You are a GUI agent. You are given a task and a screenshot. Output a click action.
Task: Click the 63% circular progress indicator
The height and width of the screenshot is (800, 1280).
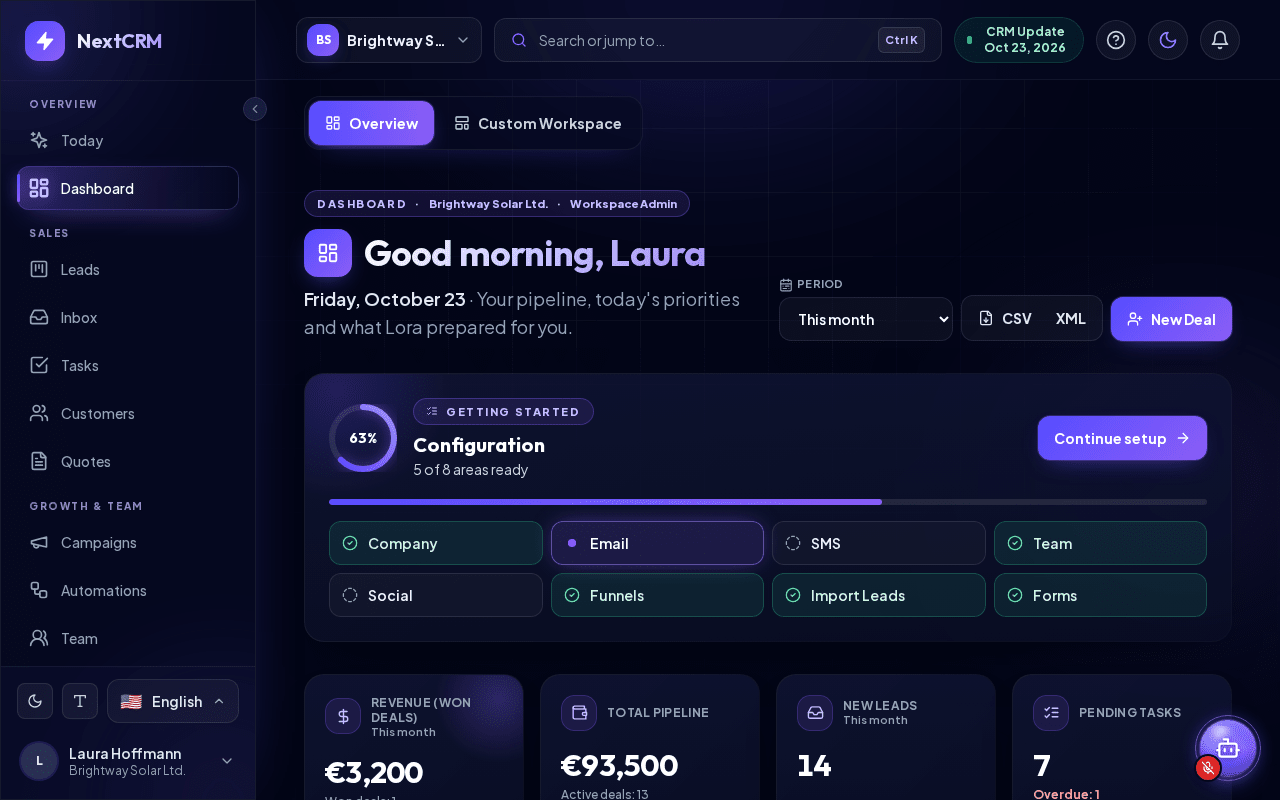(363, 438)
